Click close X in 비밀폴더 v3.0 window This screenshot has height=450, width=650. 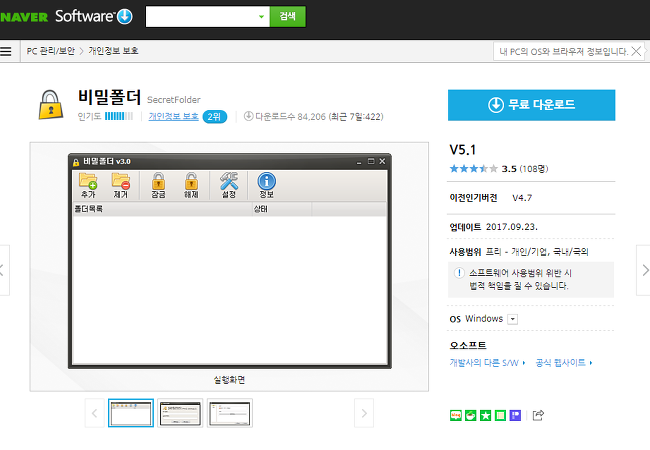[x=382, y=161]
